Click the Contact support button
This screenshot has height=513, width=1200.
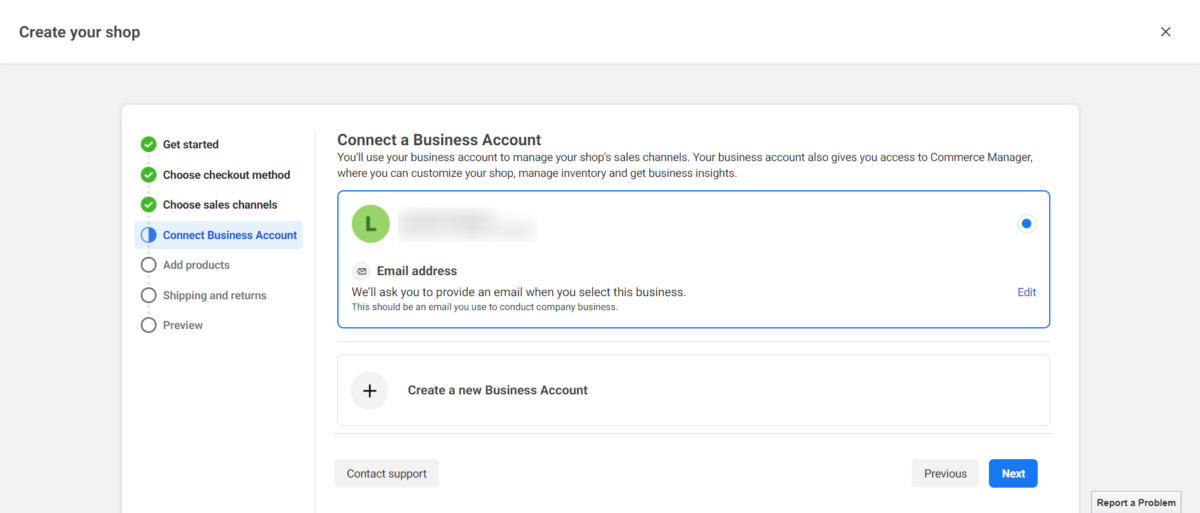pos(386,474)
